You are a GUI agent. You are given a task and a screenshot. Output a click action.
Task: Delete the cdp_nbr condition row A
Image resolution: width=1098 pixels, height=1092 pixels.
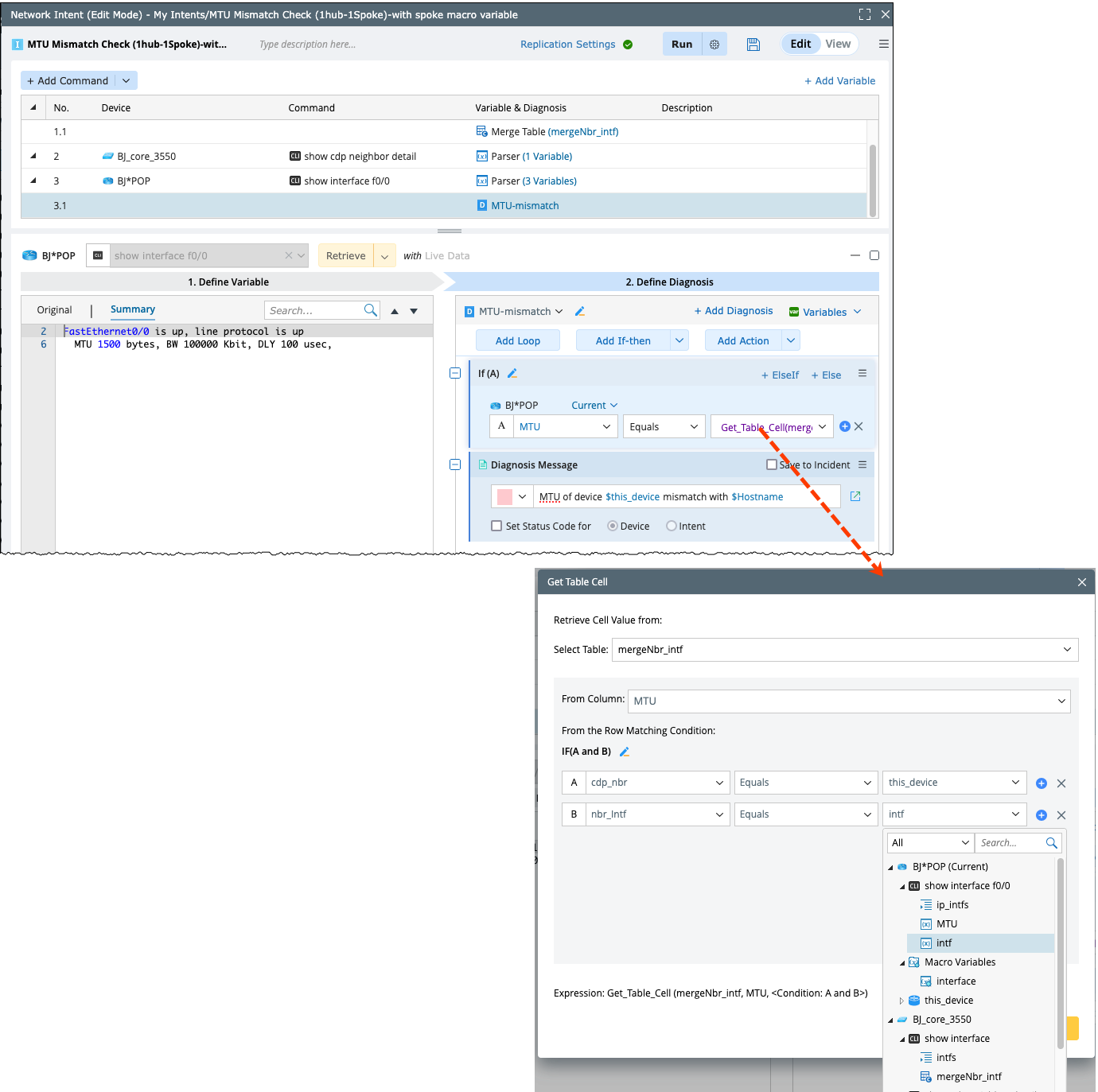(x=1061, y=783)
